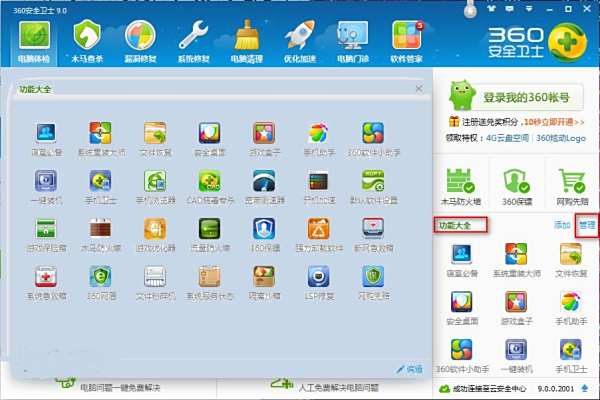Click the version number 9.0.0.2001
This screenshot has height=400, width=600.
click(x=555, y=389)
